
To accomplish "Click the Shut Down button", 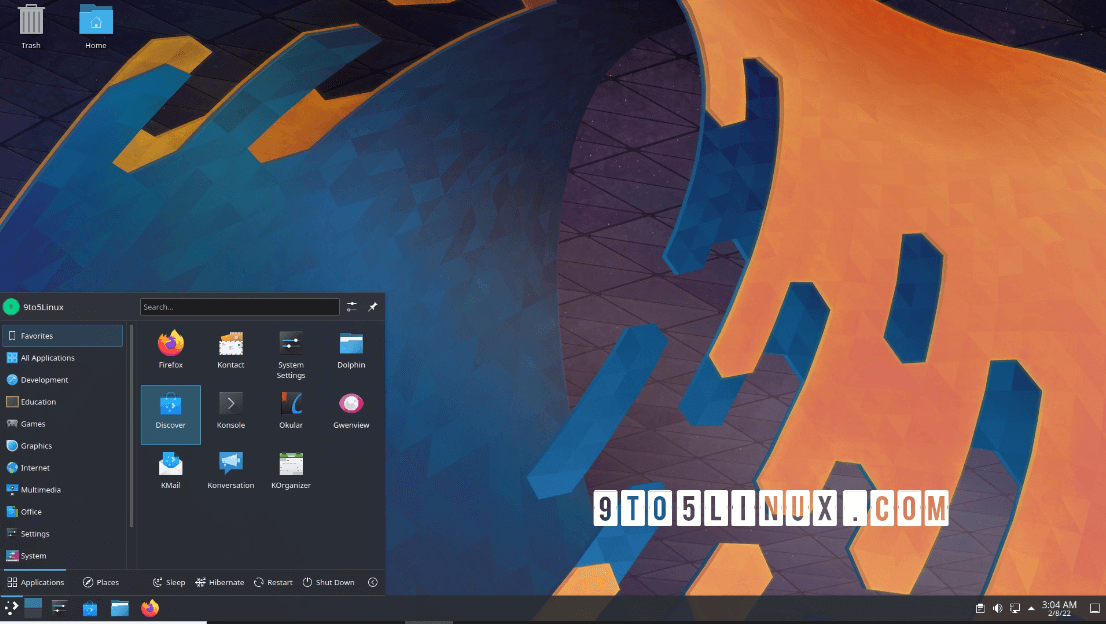I will (329, 582).
